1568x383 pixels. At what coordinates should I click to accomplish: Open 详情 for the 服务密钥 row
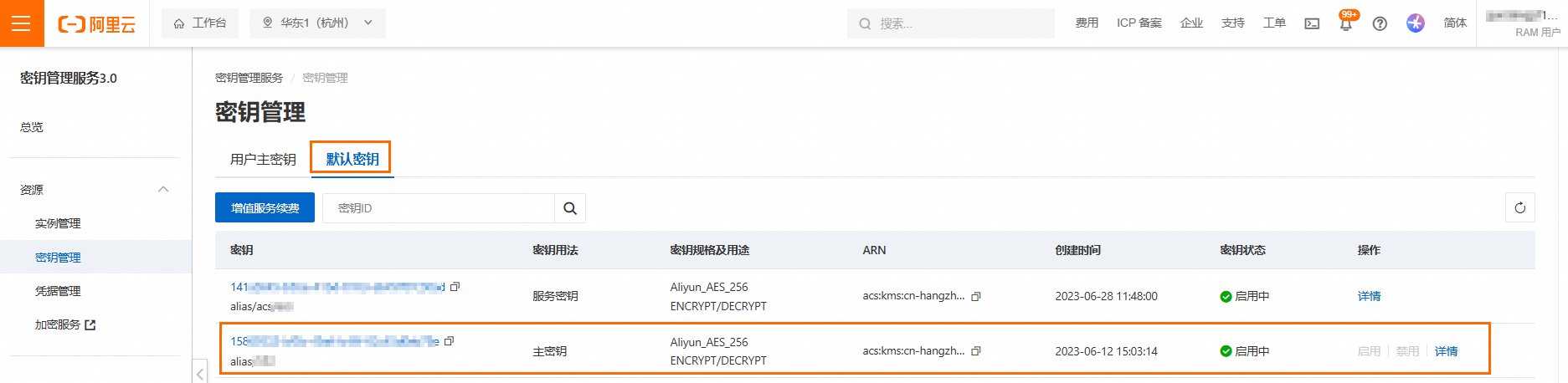1369,296
